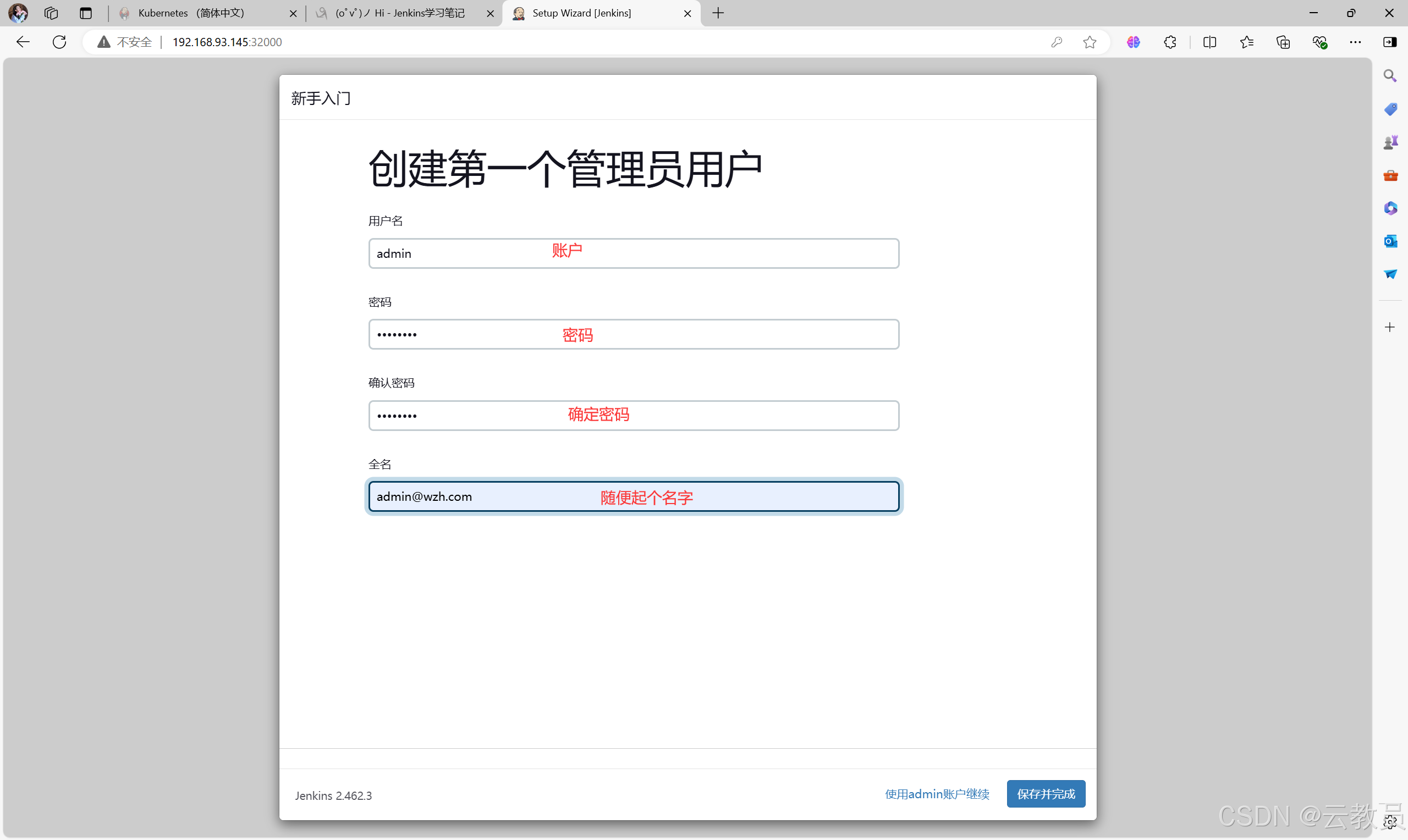The height and width of the screenshot is (840, 1408).
Task: Open browser essentials heart icon
Action: coord(1319,42)
